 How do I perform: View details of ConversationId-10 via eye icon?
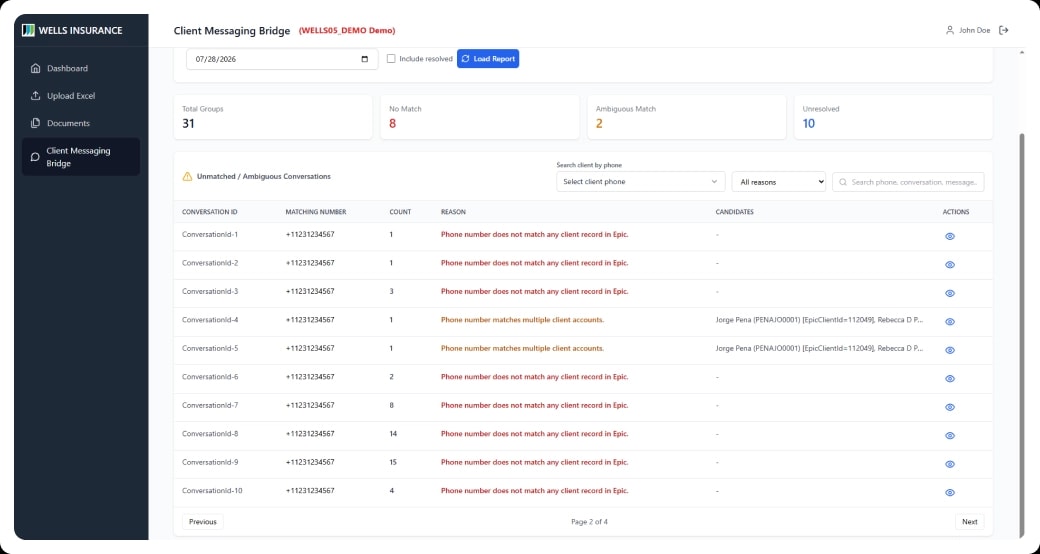point(950,492)
